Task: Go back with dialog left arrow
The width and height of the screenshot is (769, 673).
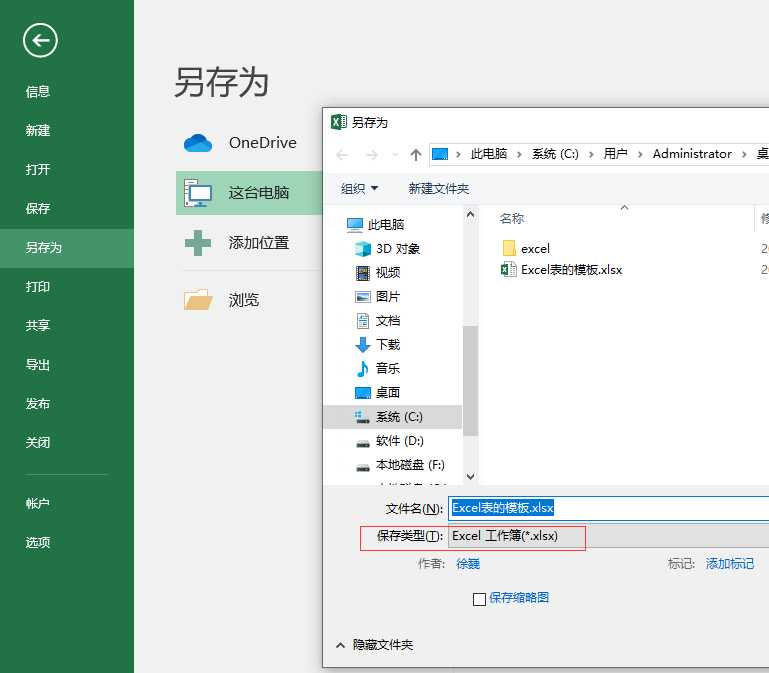Action: 342,155
